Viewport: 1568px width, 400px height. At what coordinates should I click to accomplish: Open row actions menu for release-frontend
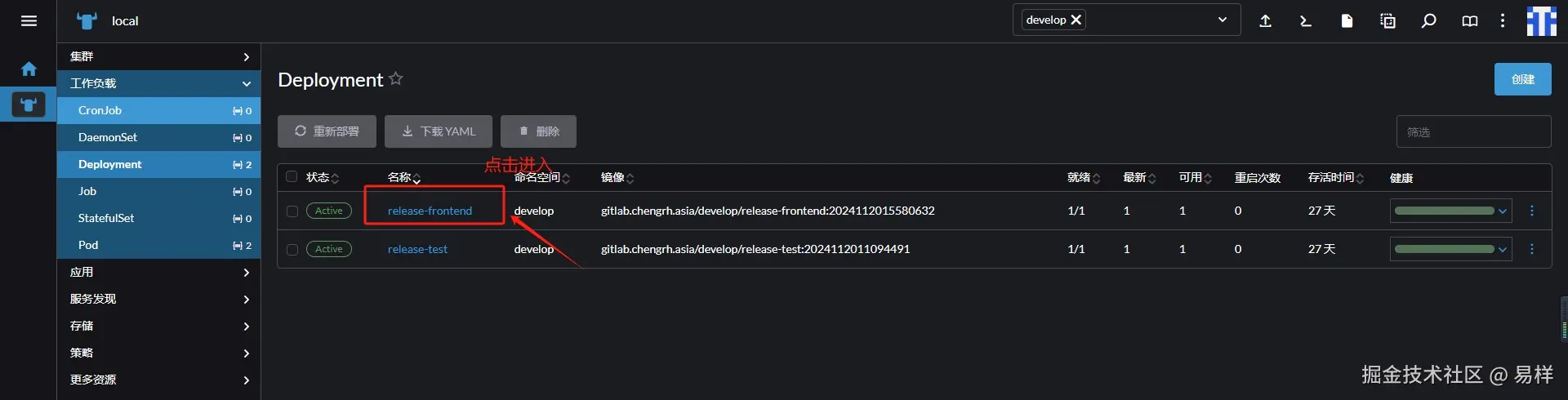(x=1532, y=211)
